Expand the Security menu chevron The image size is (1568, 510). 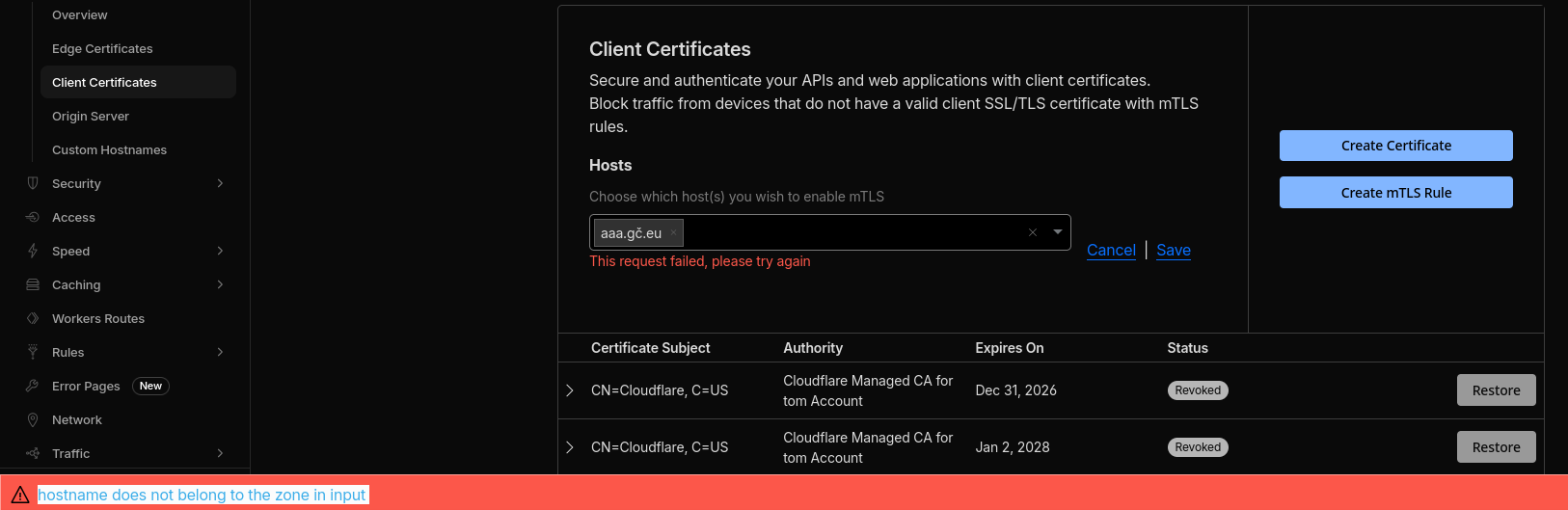coord(220,183)
